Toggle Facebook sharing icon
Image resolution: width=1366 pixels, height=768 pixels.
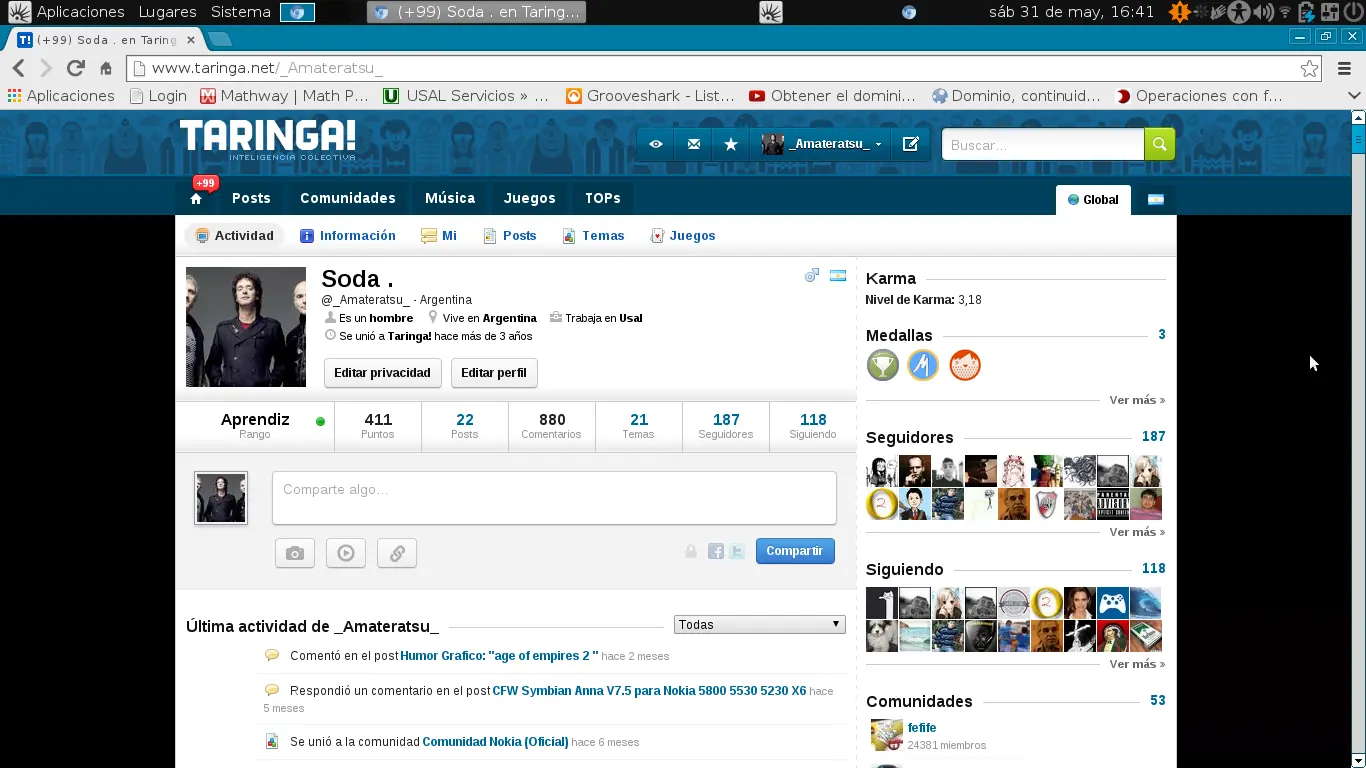pyautogui.click(x=716, y=551)
